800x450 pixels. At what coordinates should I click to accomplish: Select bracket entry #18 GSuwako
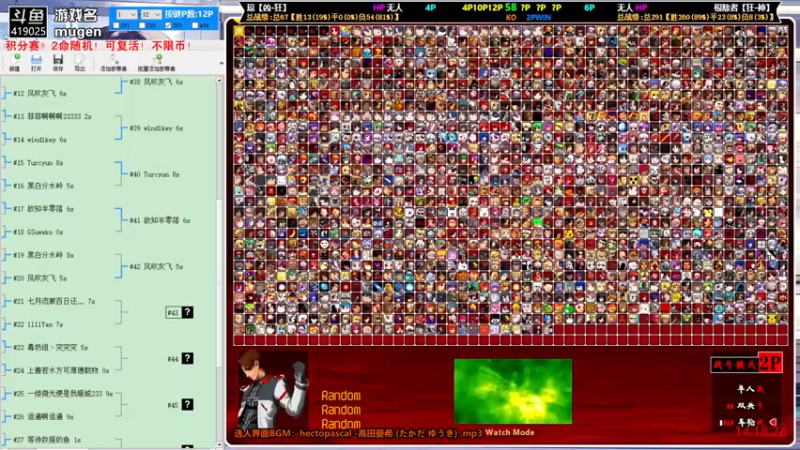click(x=38, y=232)
